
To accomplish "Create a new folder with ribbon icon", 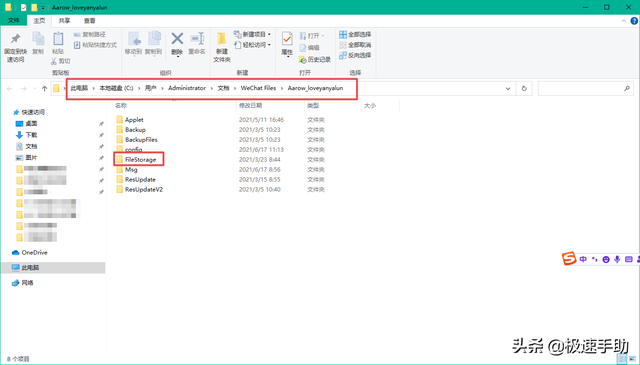I will point(222,39).
